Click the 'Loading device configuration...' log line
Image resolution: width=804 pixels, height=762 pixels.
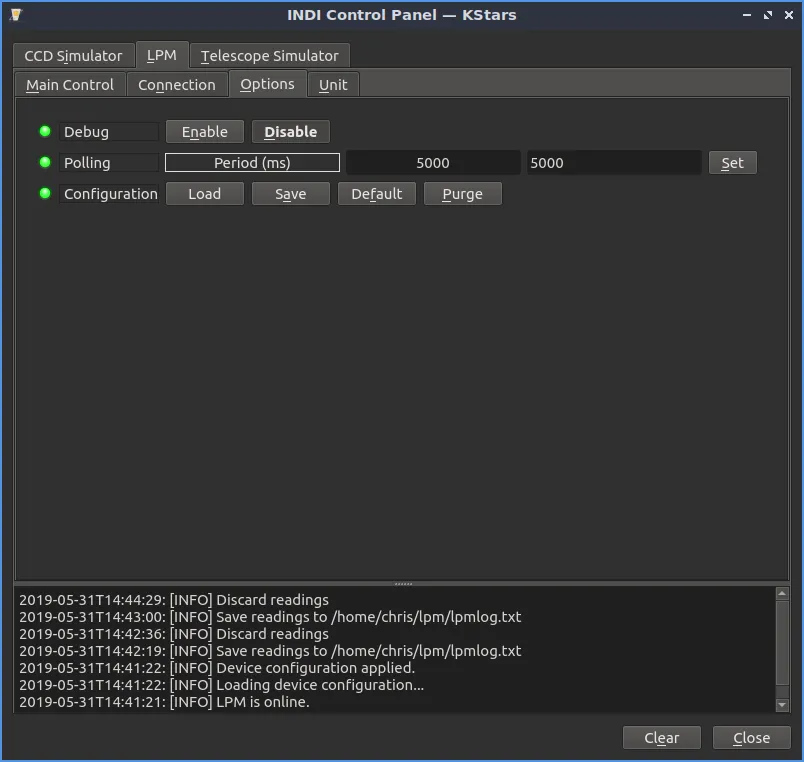click(x=222, y=685)
